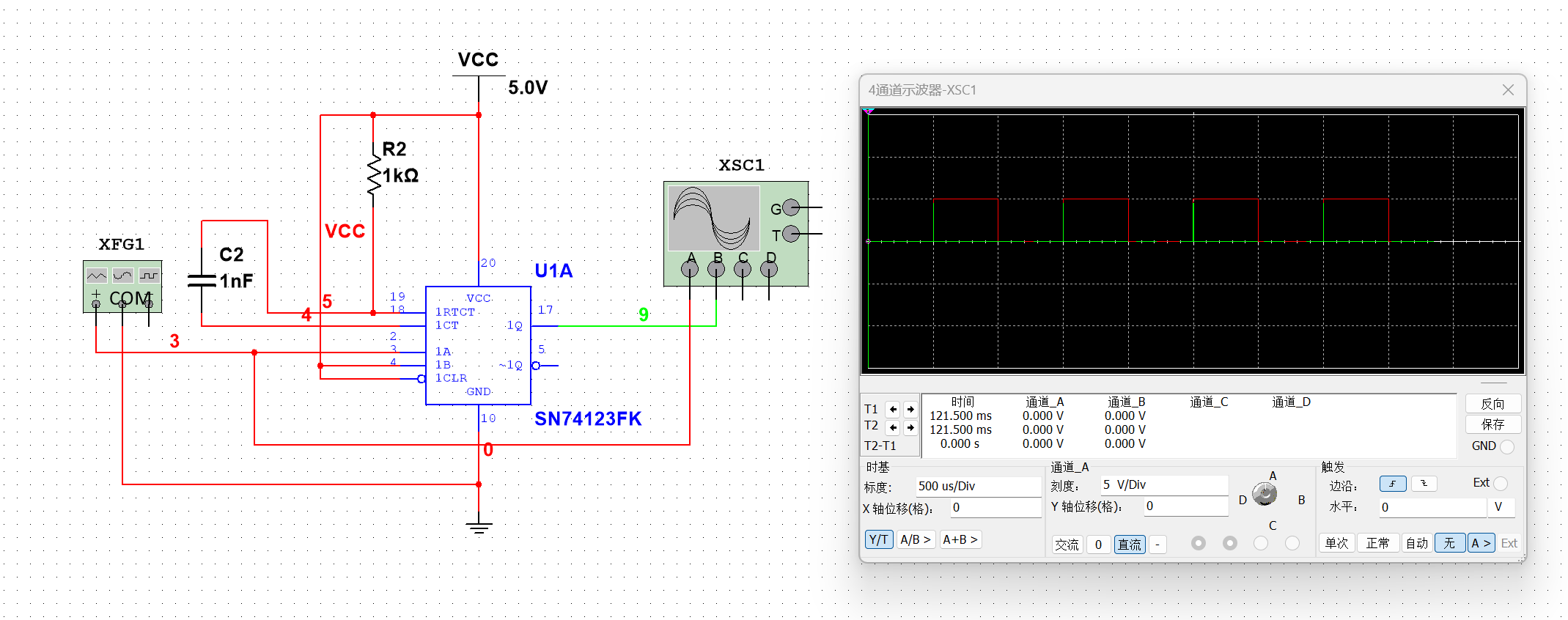Select the Ext trigger radio button
Image resolution: width=1568 pixels, height=620 pixels.
[1501, 483]
